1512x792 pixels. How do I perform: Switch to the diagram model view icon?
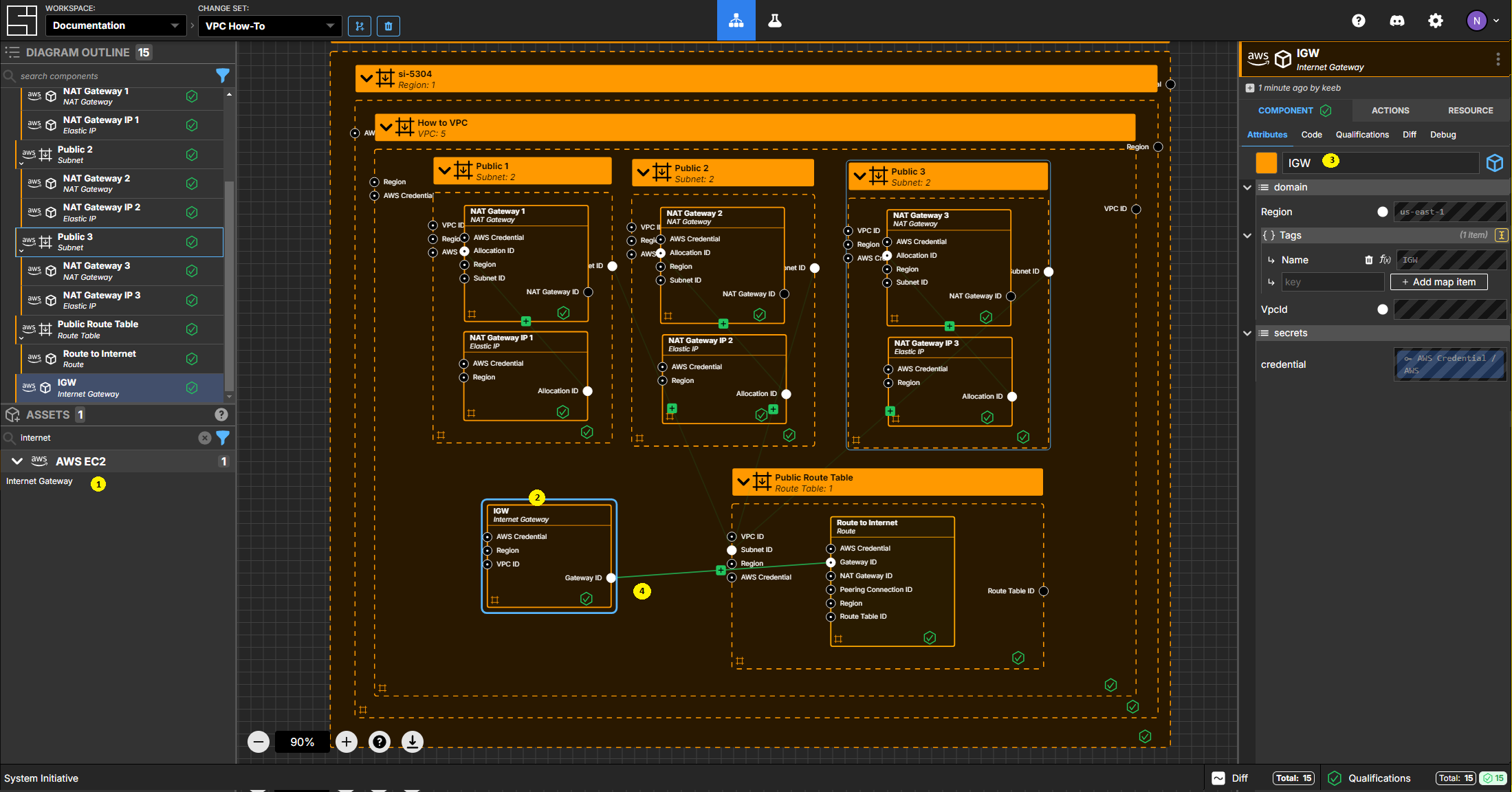click(736, 21)
